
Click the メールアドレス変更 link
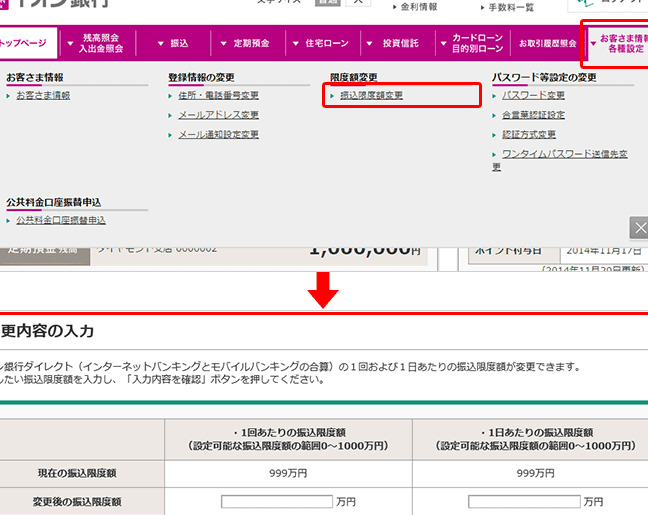tap(217, 115)
